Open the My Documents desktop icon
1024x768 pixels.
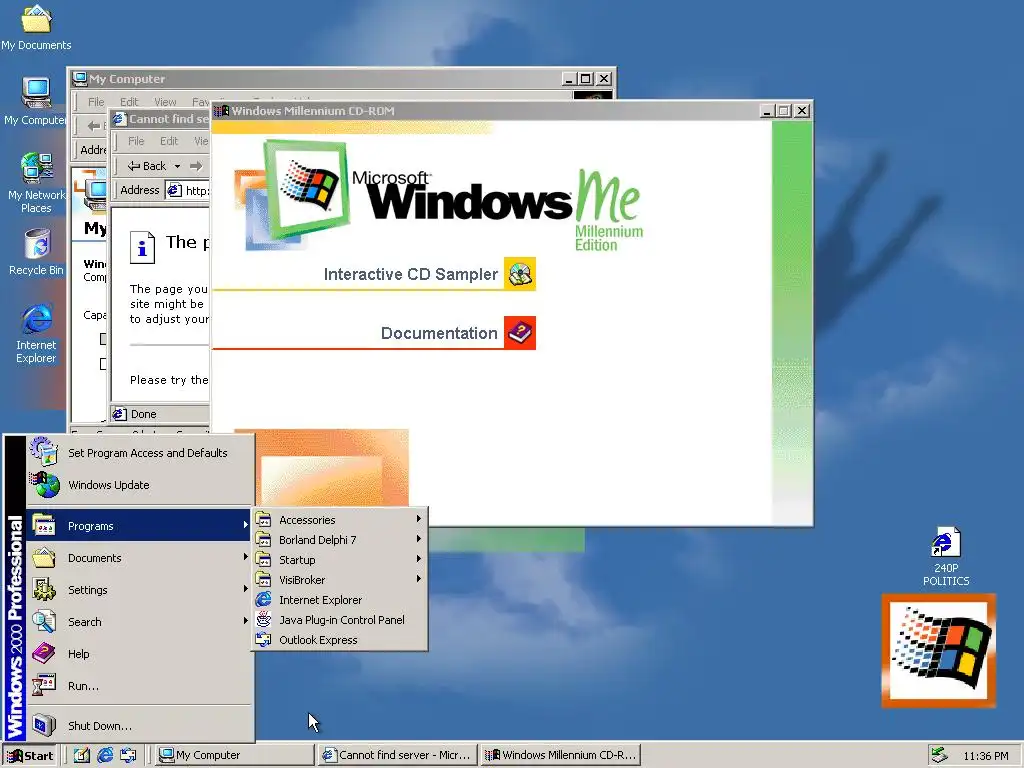click(36, 27)
